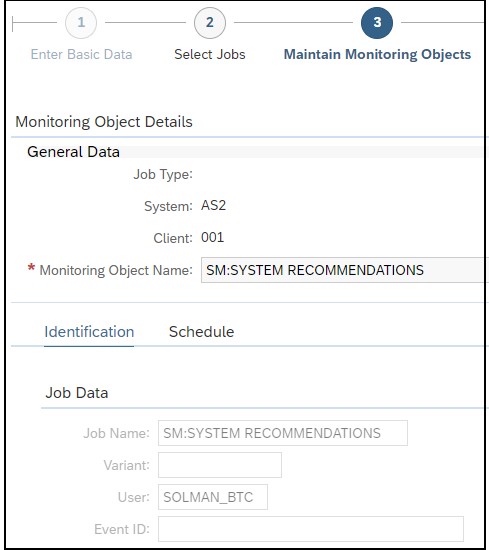489x550 pixels.
Task: Click the Variant field
Action: click(x=220, y=465)
